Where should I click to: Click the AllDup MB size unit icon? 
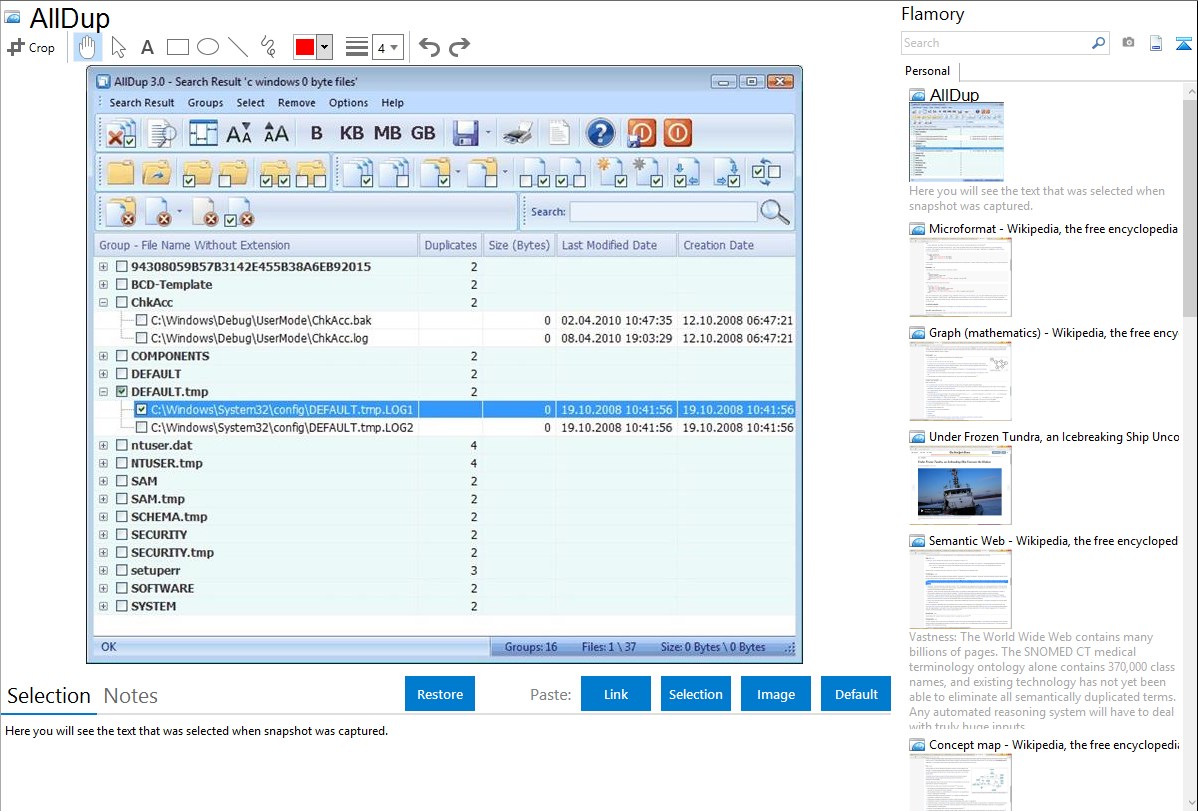387,133
